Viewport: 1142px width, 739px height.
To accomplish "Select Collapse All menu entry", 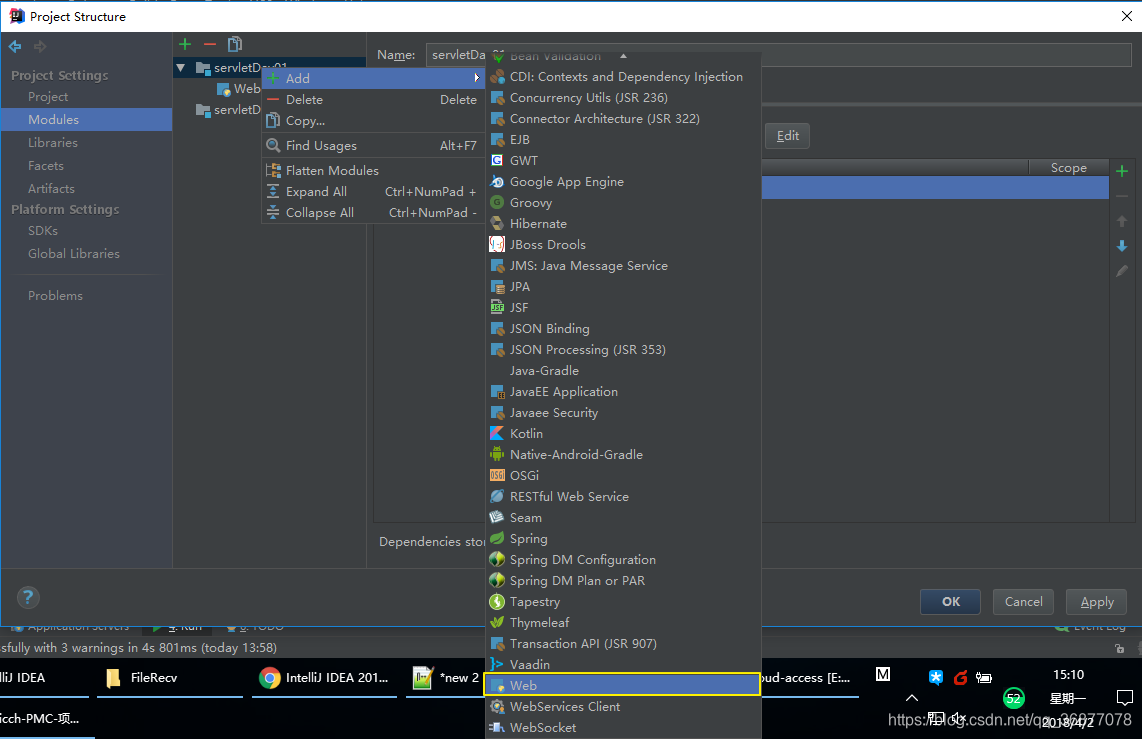I will point(372,213).
